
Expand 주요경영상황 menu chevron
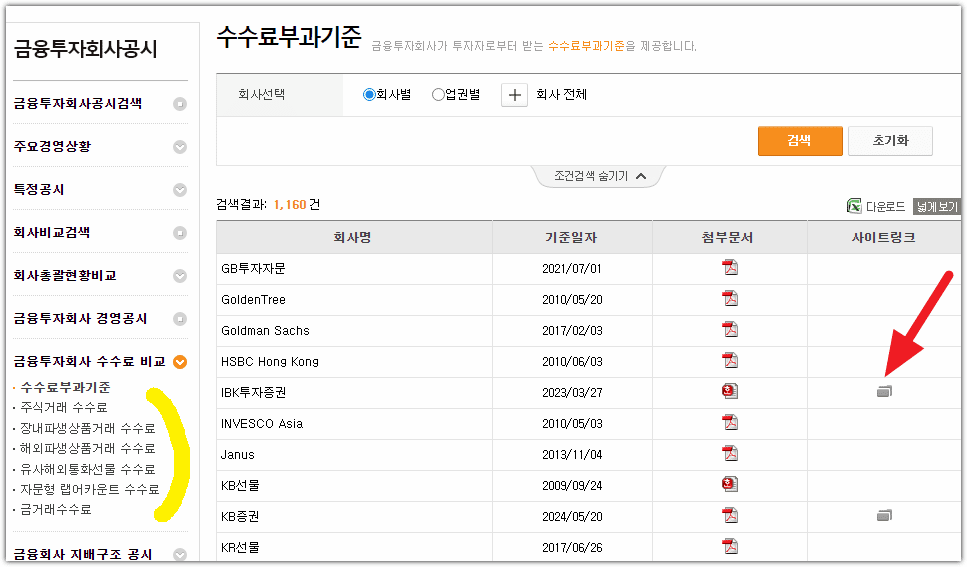click(x=180, y=147)
